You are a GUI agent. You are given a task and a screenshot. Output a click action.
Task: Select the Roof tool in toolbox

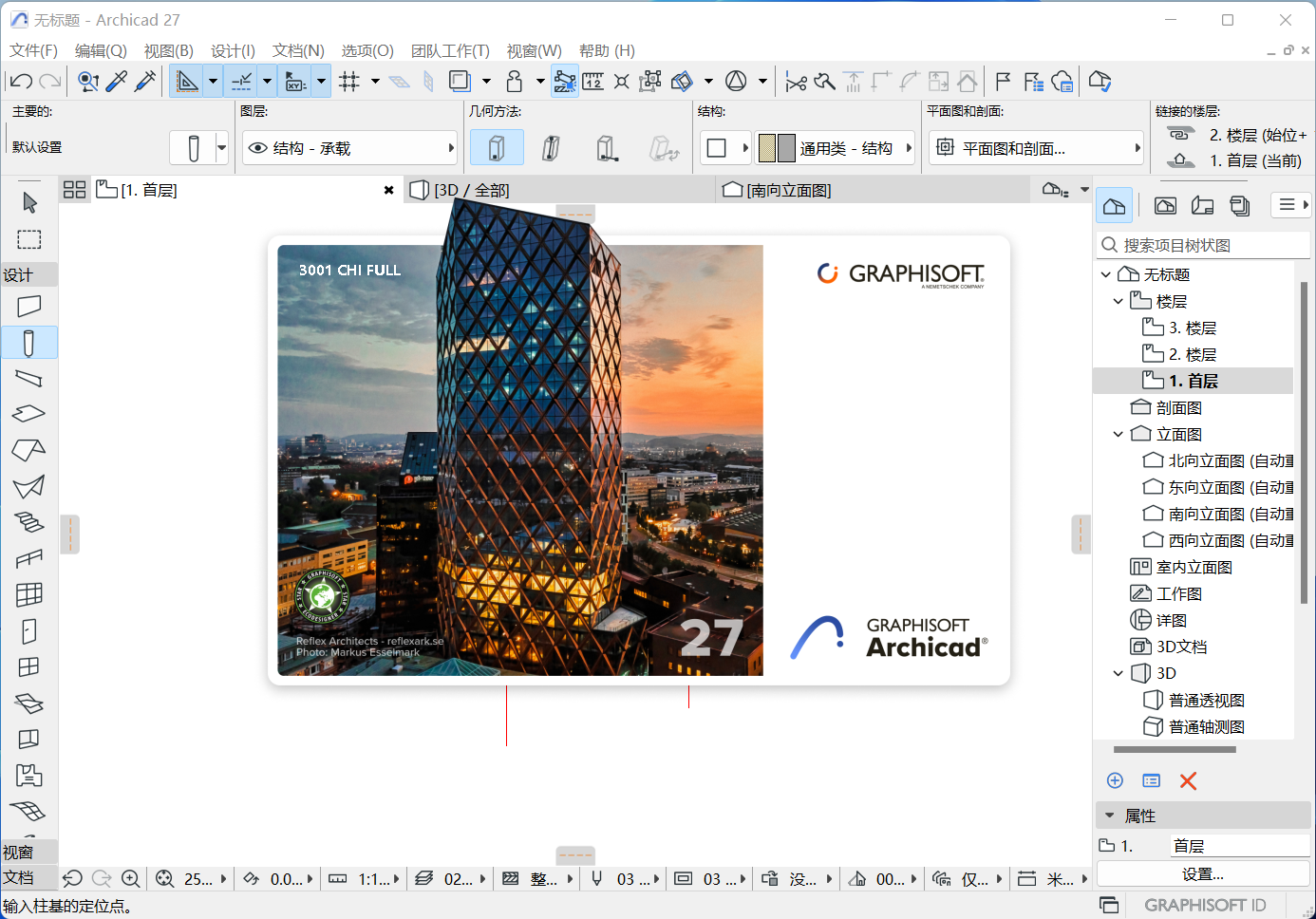29,450
